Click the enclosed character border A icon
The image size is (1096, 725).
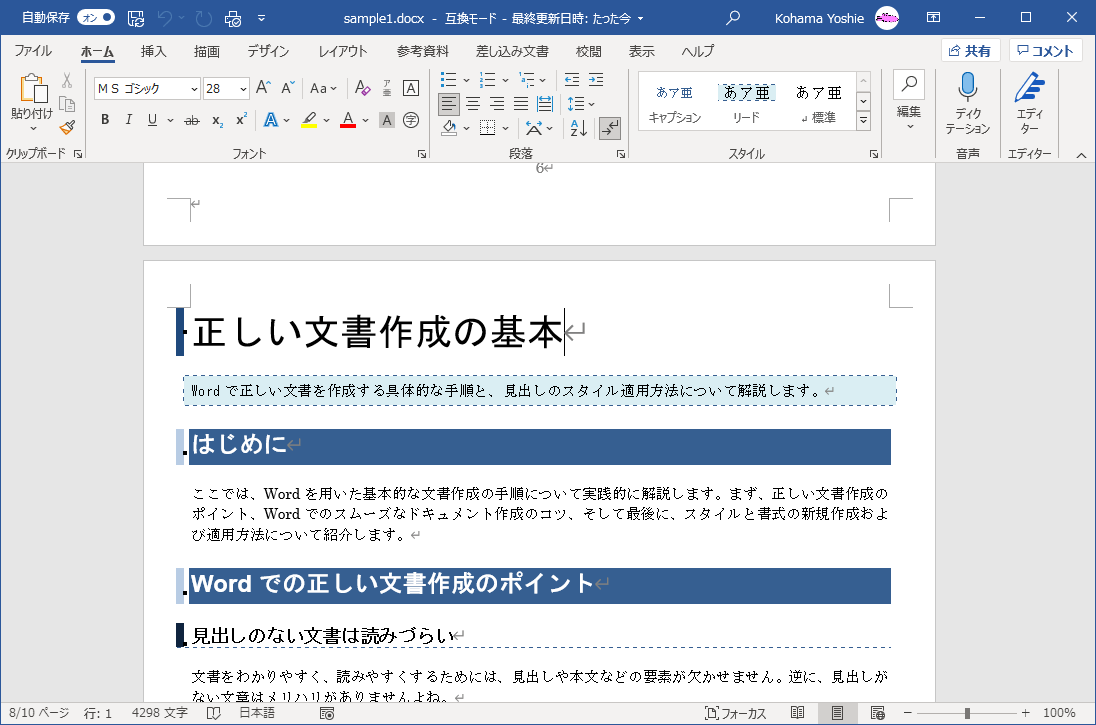point(411,88)
